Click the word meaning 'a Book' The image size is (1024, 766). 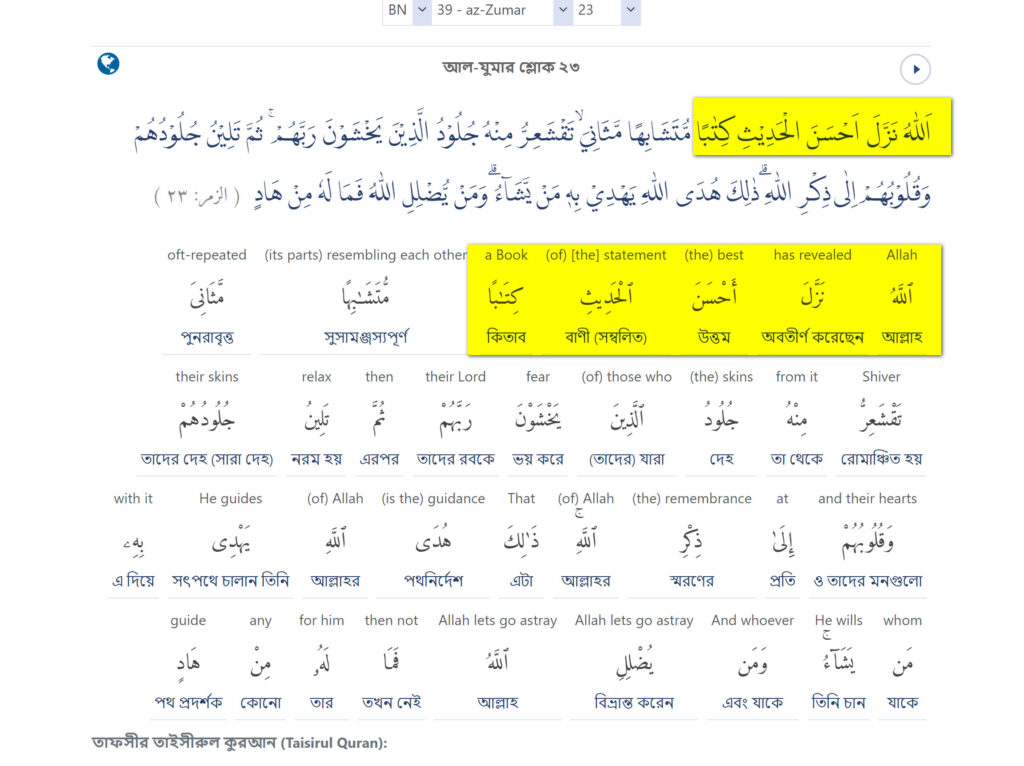coord(506,296)
